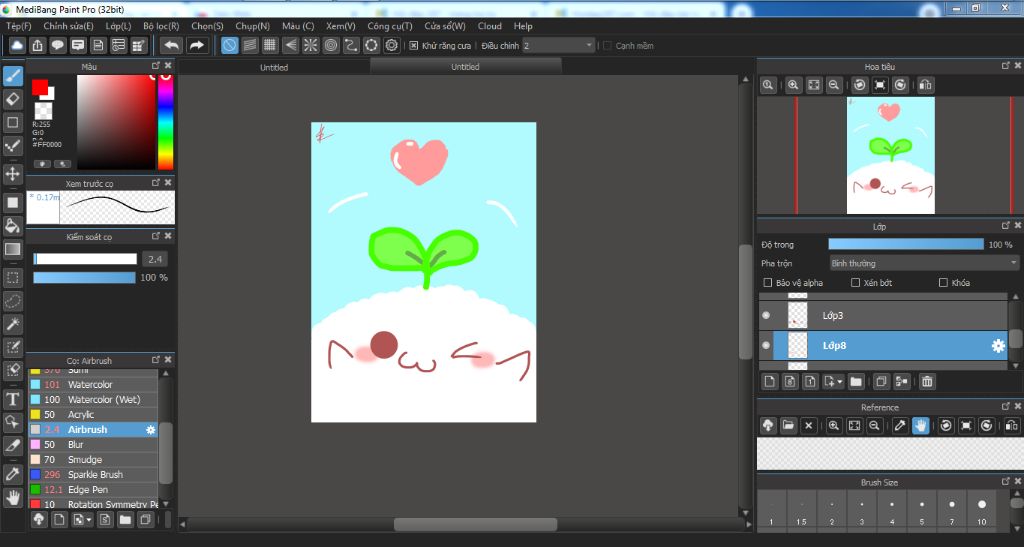Open settings gear for layer Lớp8
This screenshot has width=1024, height=547.
[997, 346]
